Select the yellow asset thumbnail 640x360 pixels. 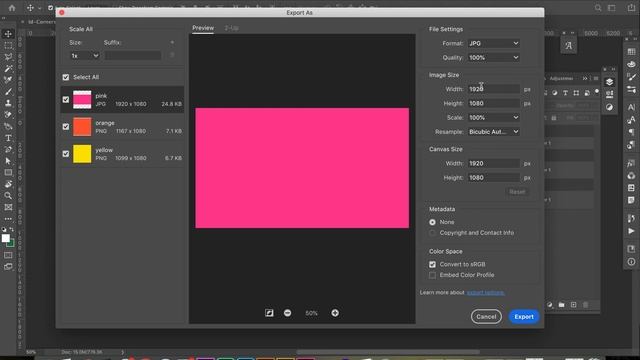tap(82, 154)
